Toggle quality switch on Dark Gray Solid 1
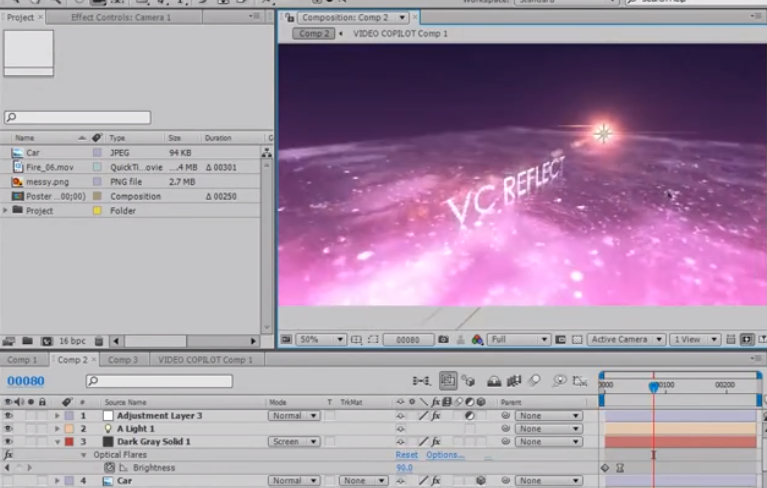The image size is (767, 488). tap(424, 442)
